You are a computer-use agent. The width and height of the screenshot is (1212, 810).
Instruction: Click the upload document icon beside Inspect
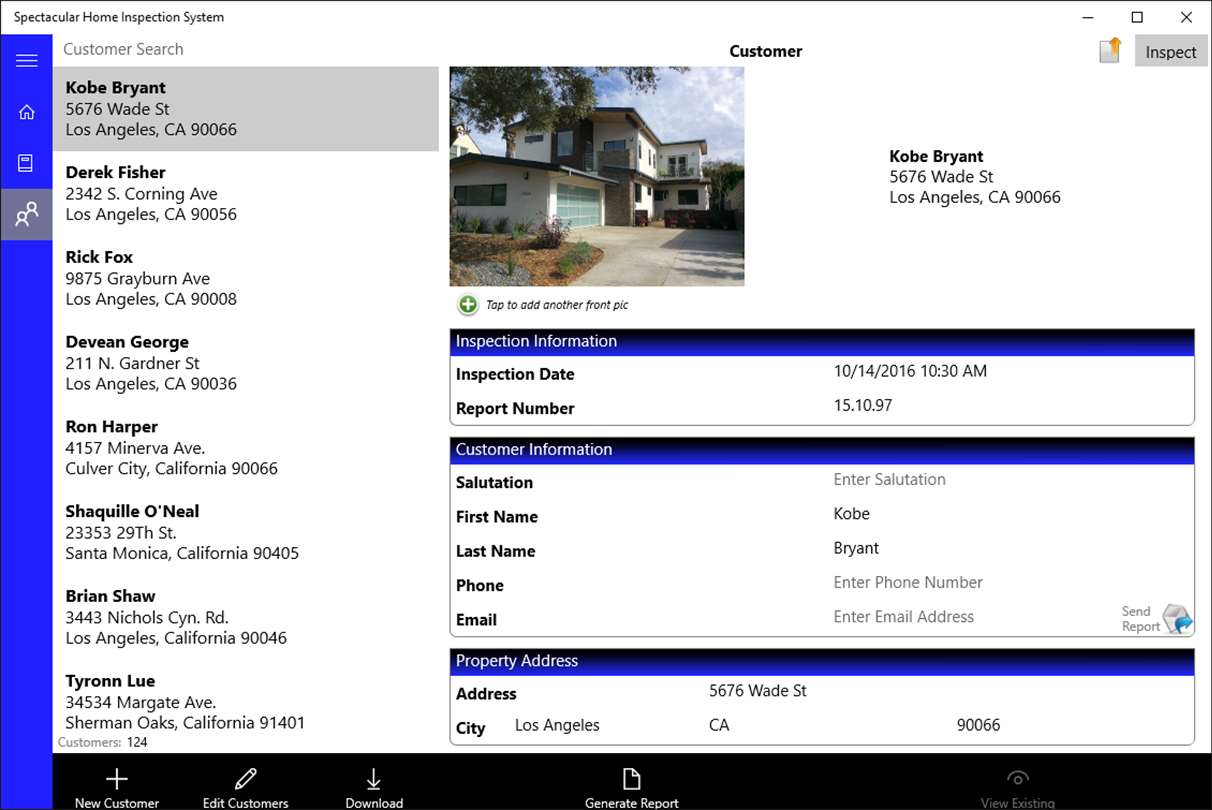(x=1110, y=50)
